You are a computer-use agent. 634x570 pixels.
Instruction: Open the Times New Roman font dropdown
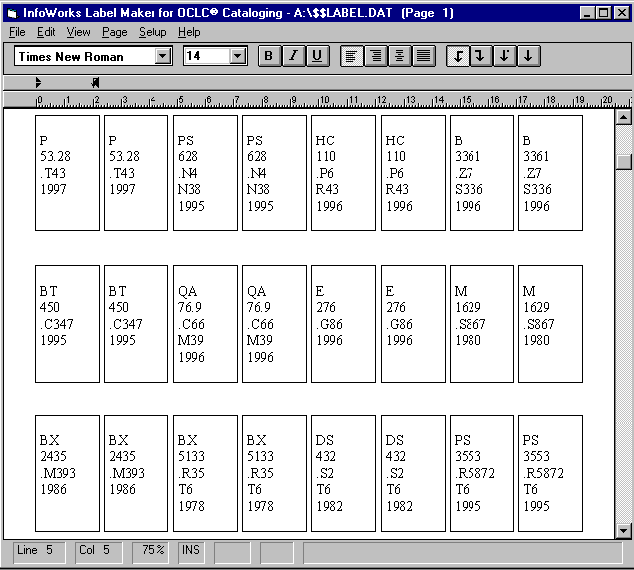[x=163, y=57]
